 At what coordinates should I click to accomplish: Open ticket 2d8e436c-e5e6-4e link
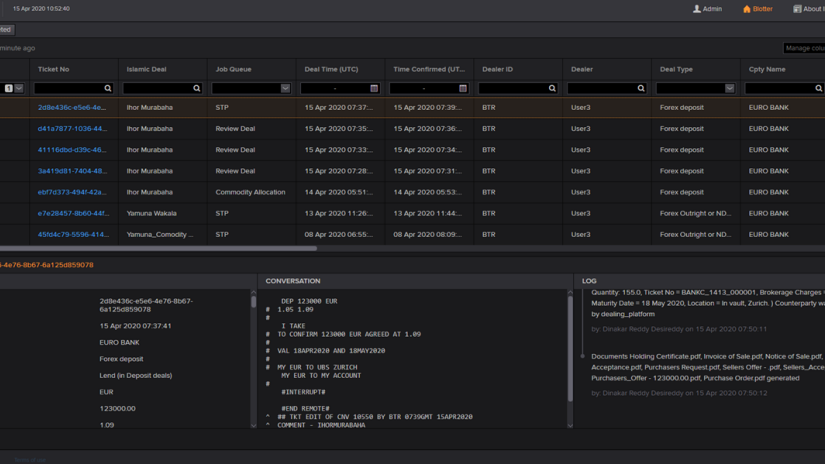point(72,107)
